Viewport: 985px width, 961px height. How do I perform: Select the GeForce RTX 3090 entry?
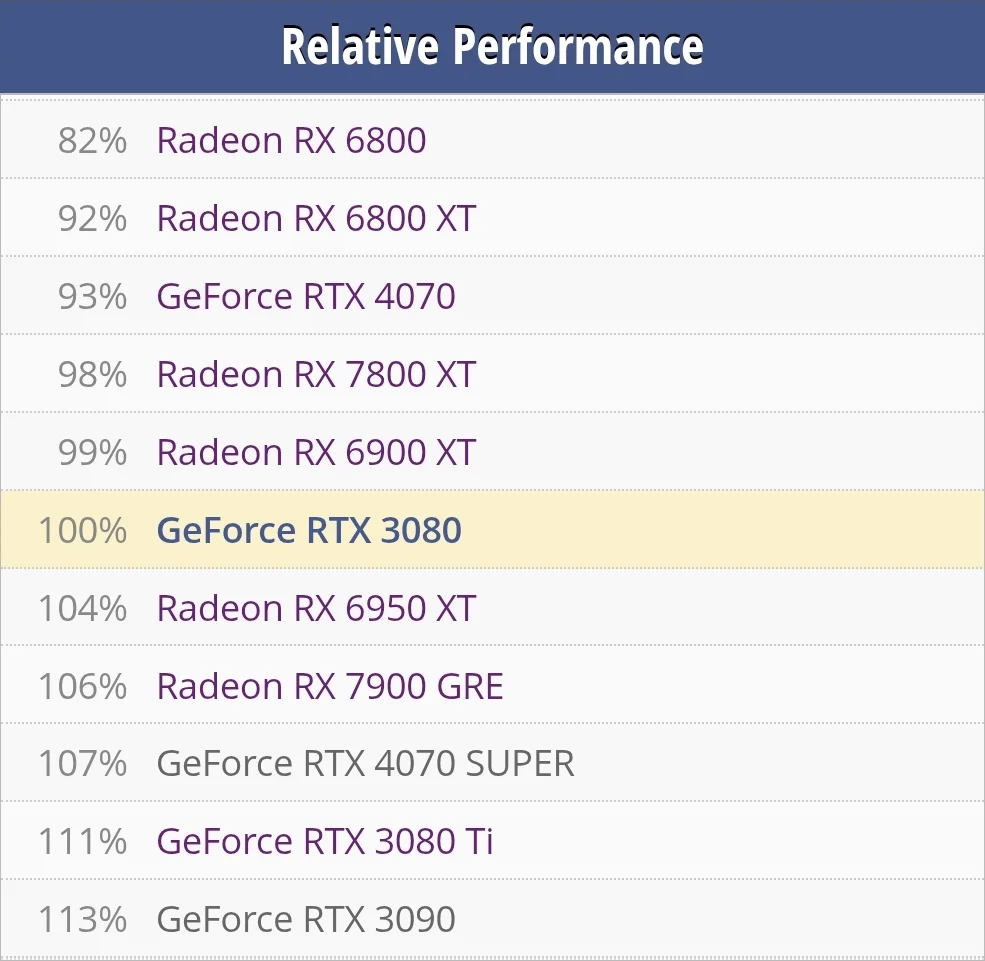click(x=306, y=920)
